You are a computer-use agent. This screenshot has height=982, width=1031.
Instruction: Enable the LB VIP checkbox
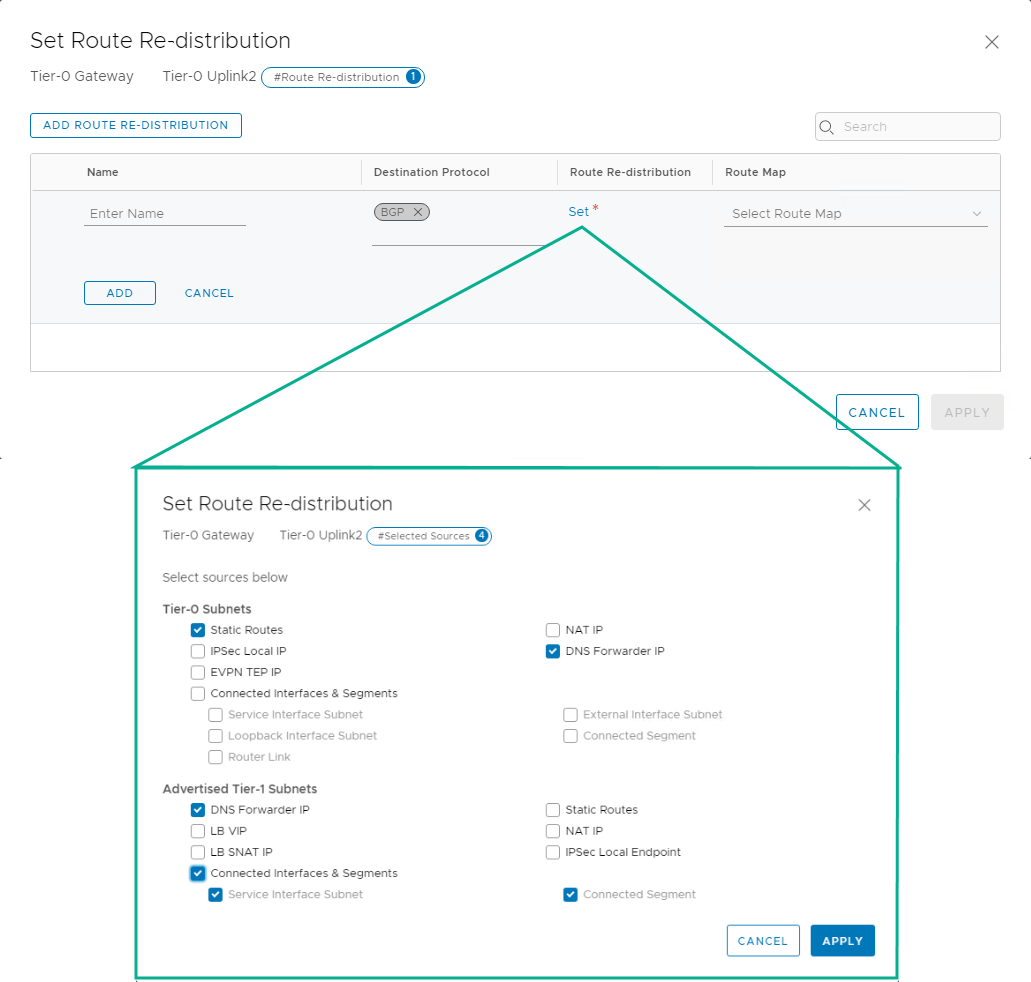197,831
